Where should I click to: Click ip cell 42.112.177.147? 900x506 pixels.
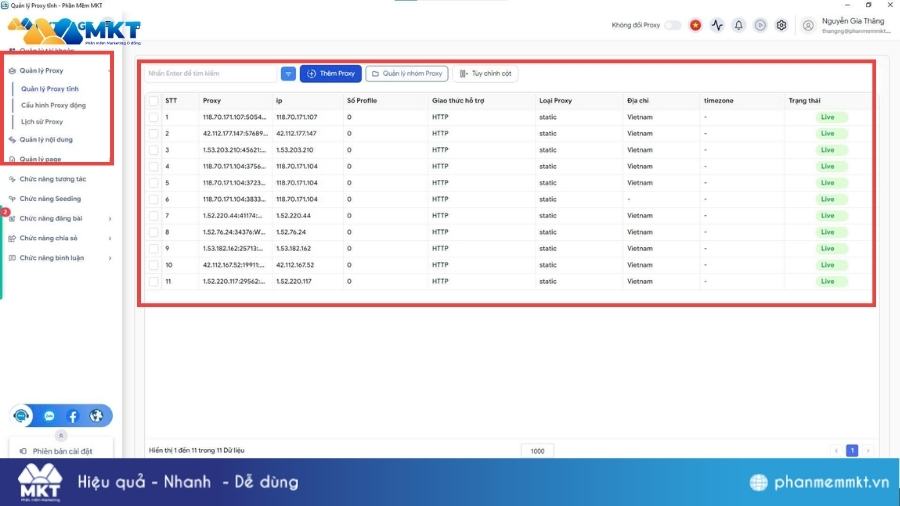coord(296,133)
